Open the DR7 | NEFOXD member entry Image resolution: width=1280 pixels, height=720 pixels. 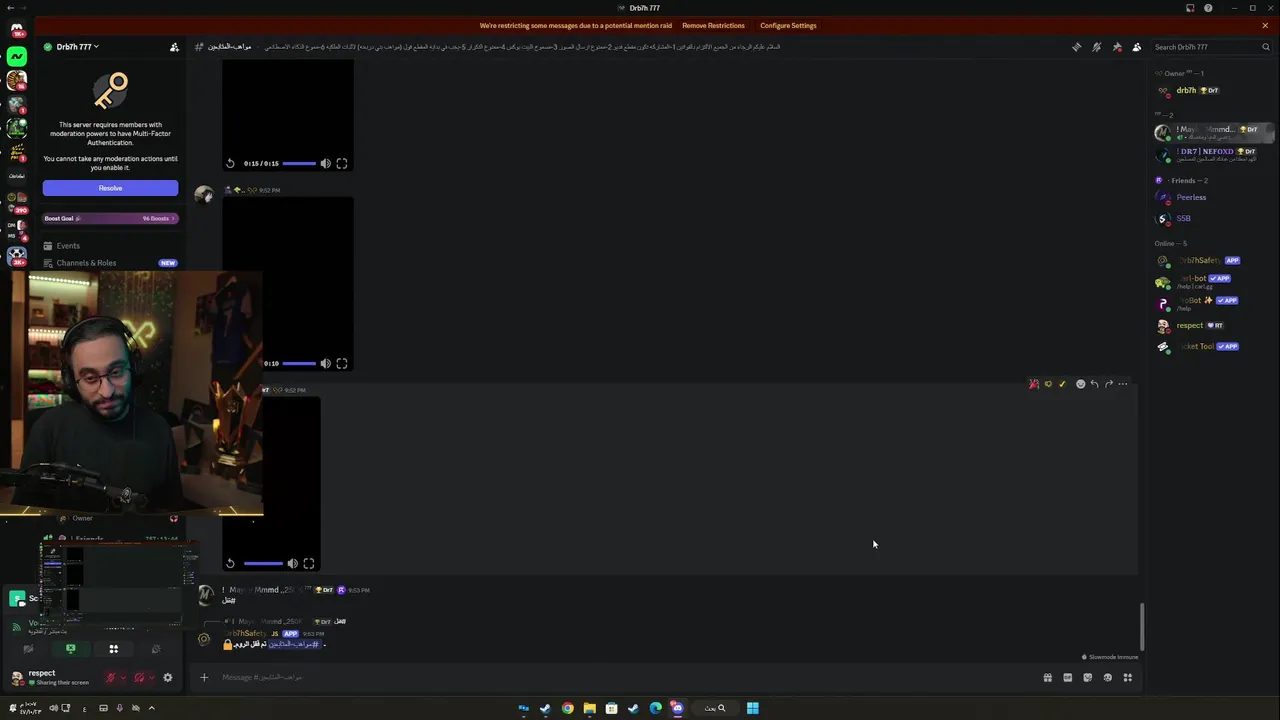1213,154
